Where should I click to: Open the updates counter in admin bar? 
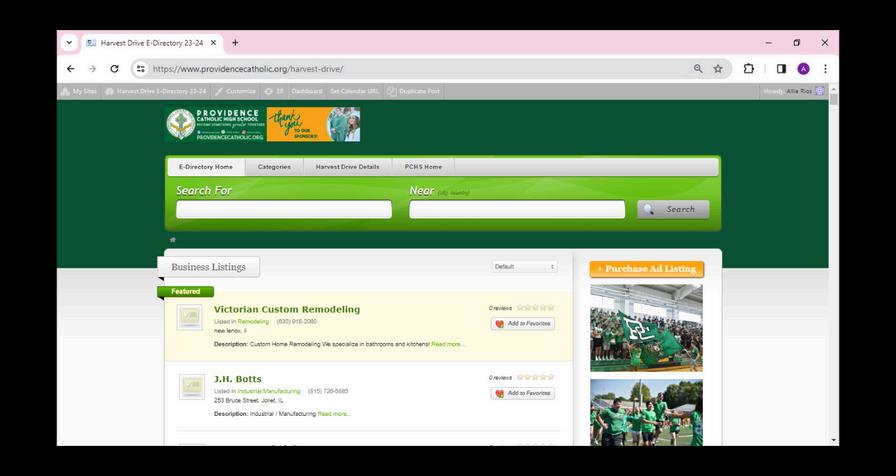point(274,91)
